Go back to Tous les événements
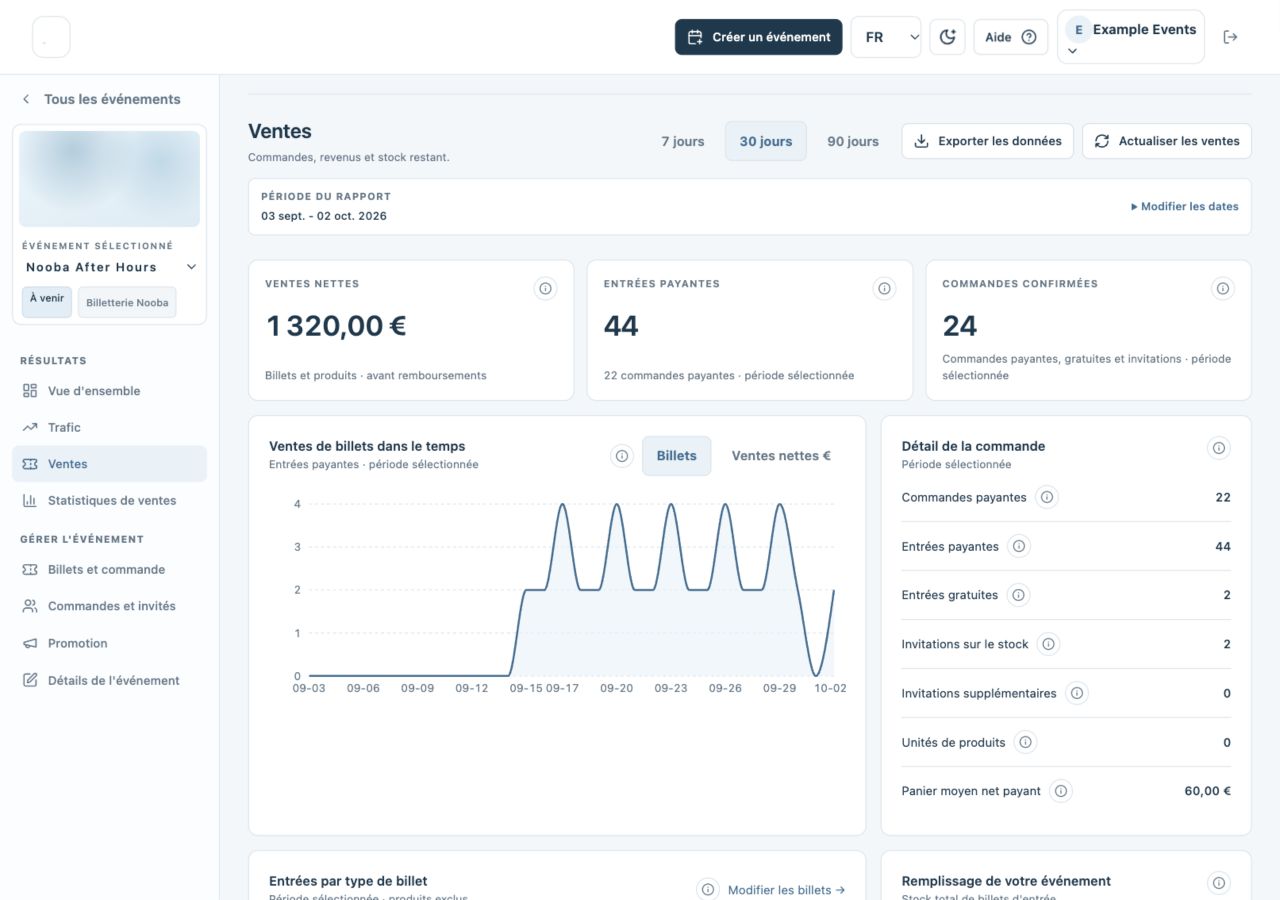 pyautogui.click(x=101, y=99)
